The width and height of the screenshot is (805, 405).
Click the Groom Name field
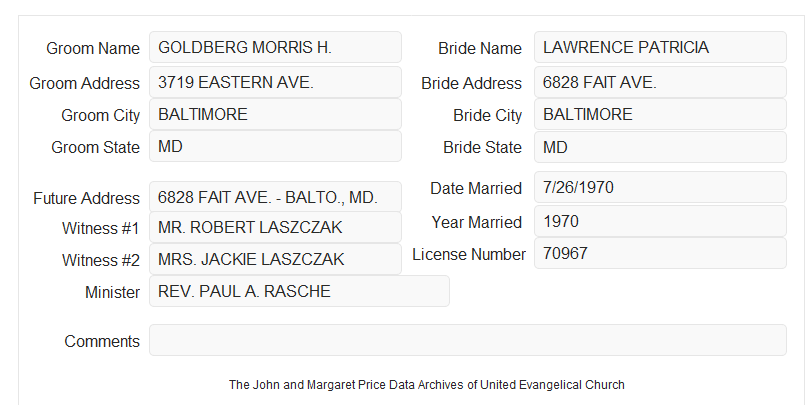[x=275, y=47]
